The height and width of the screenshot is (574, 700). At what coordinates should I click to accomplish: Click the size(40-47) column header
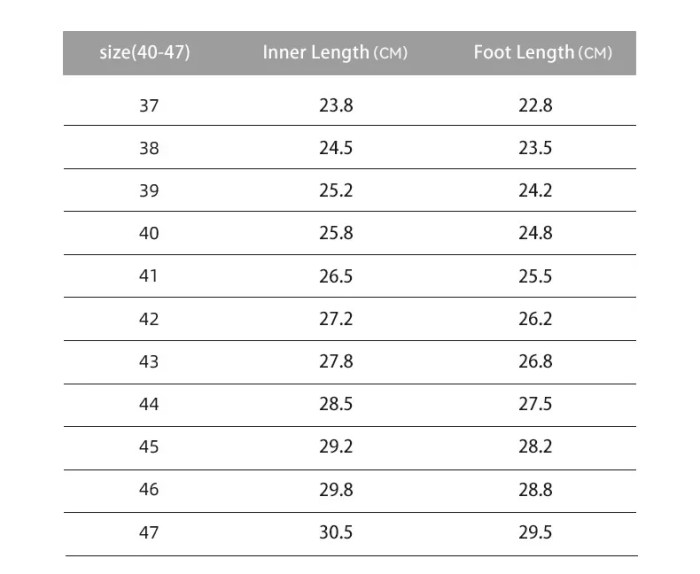(x=145, y=53)
